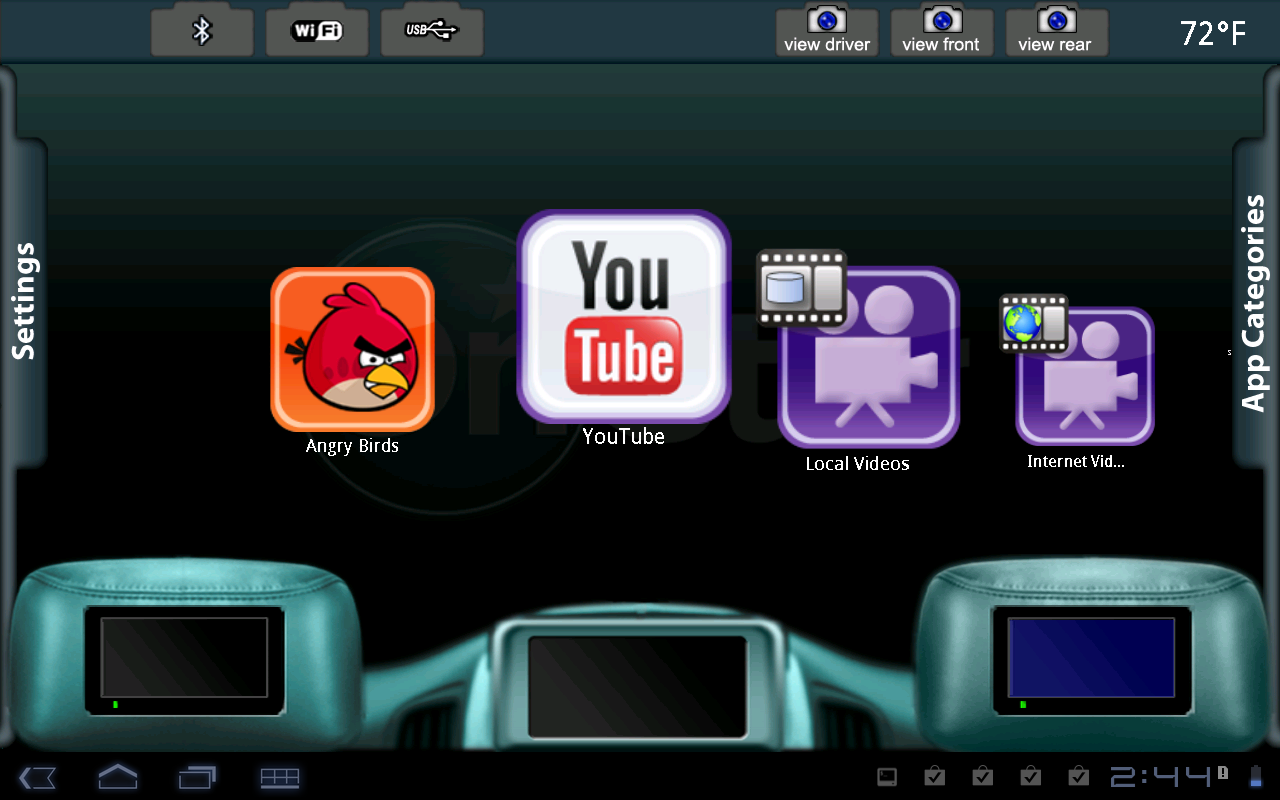Open the App Categories side panel
This screenshot has width=1280, height=800.
click(1254, 303)
